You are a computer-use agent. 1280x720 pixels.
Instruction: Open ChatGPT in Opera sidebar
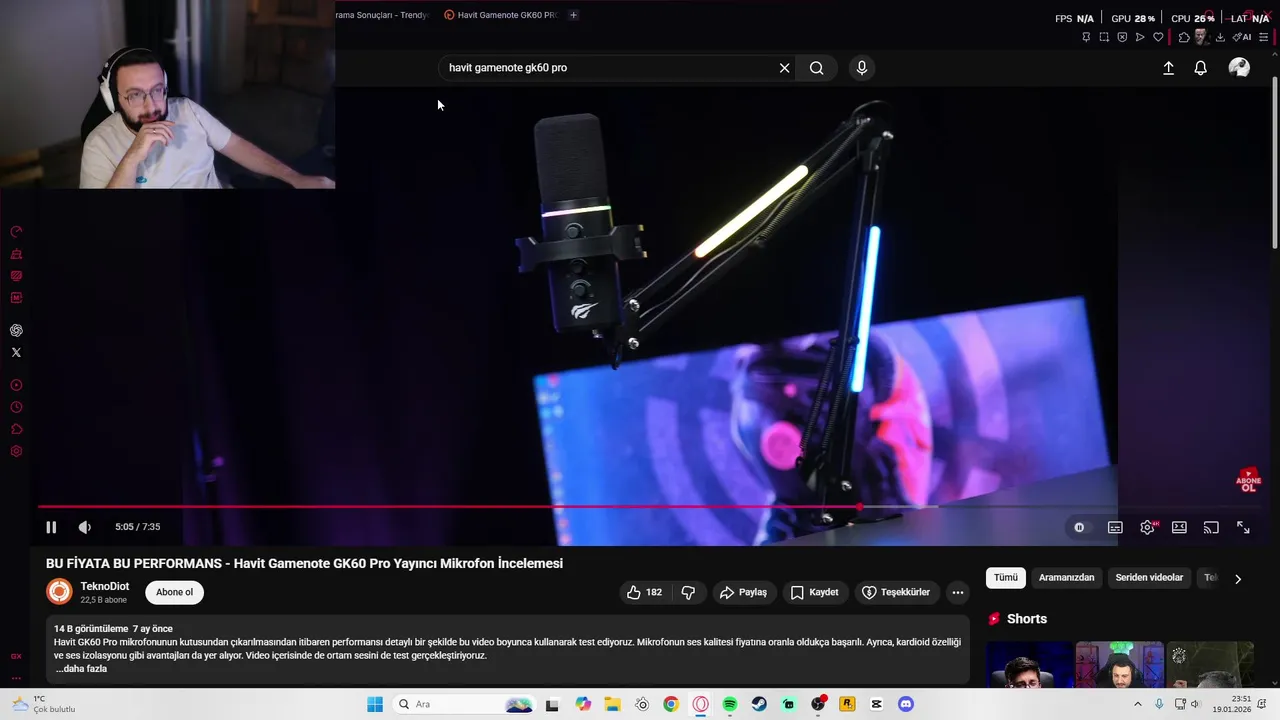click(x=16, y=330)
